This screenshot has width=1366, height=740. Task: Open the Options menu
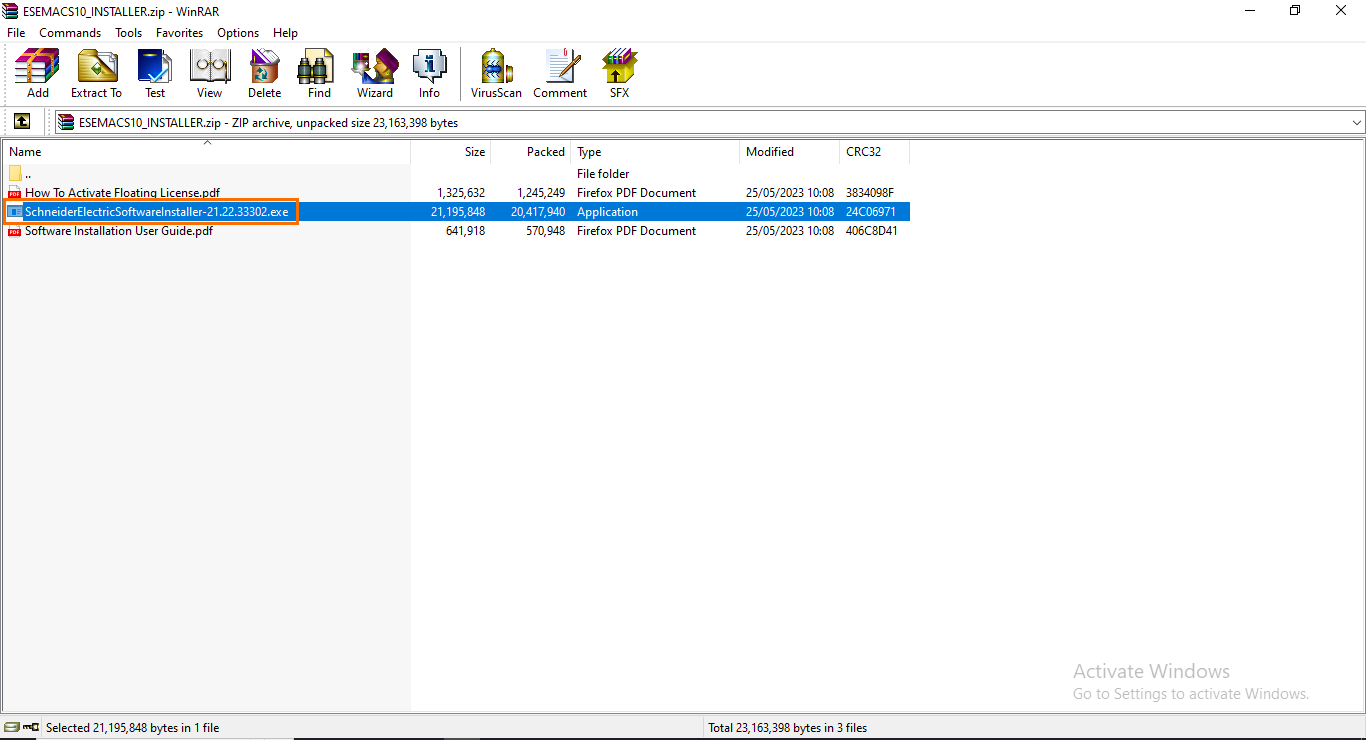(x=238, y=33)
